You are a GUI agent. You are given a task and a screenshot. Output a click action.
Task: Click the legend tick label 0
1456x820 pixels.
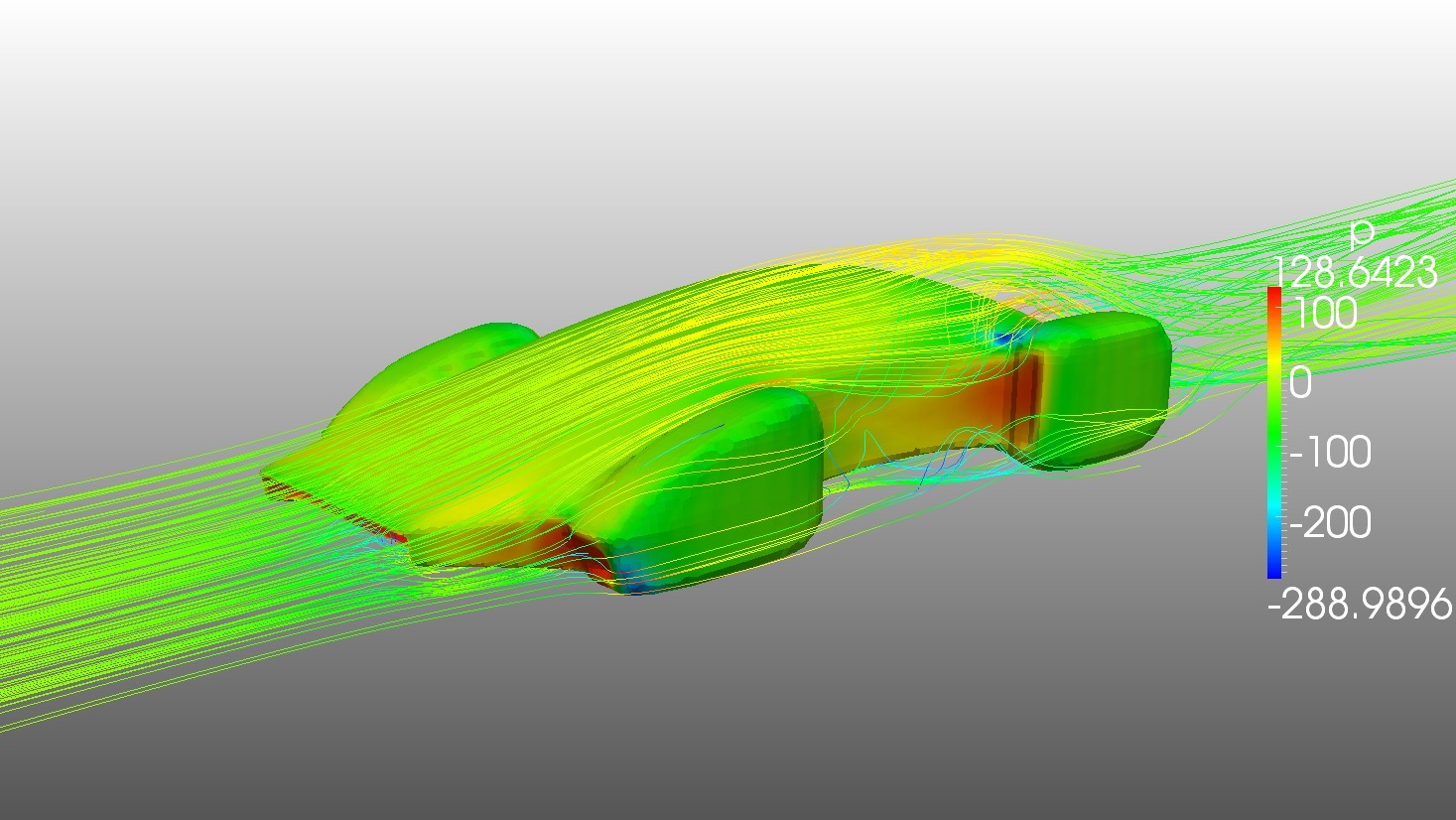click(x=1301, y=383)
